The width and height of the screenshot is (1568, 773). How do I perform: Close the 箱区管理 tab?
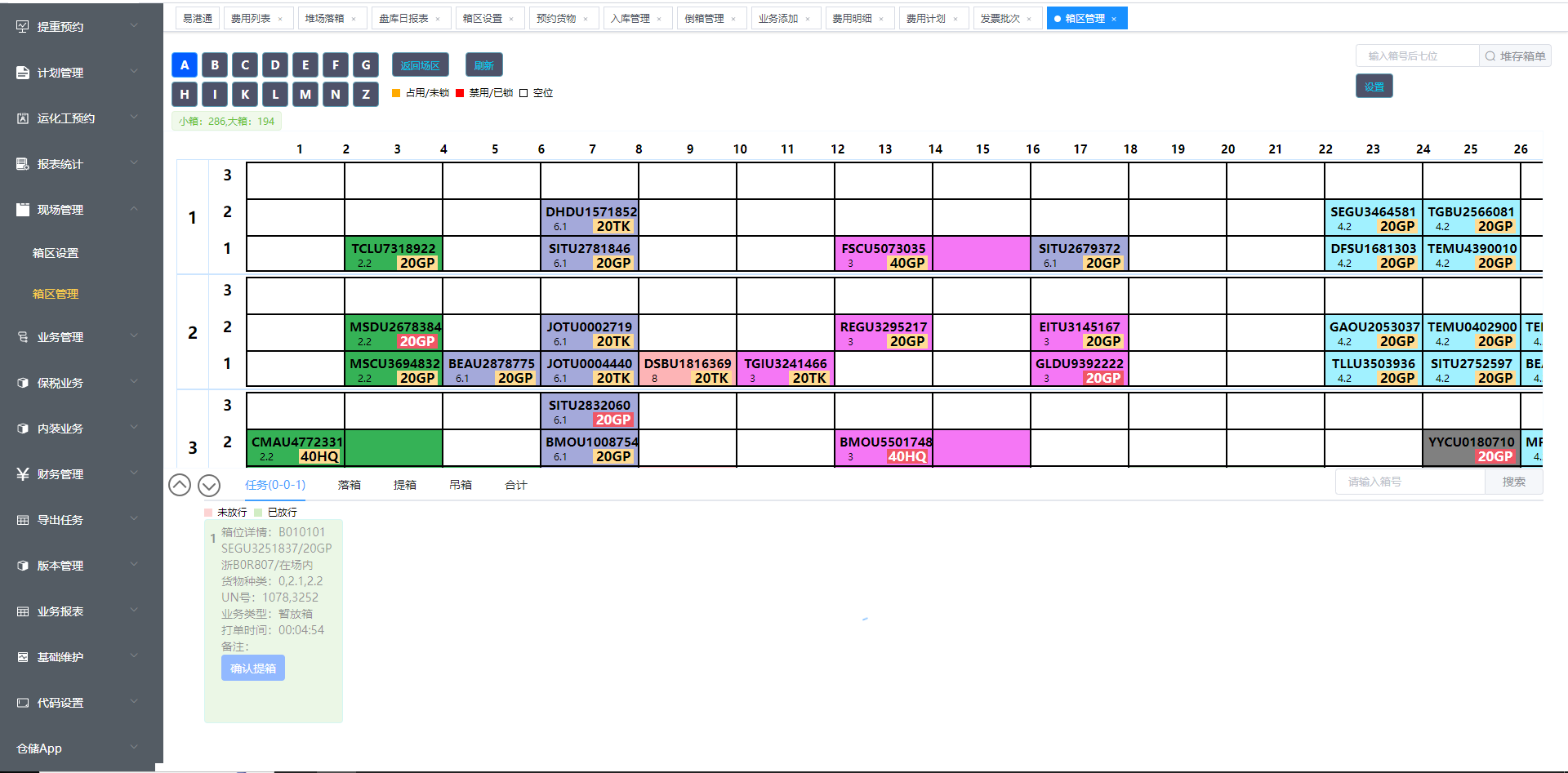[1114, 19]
